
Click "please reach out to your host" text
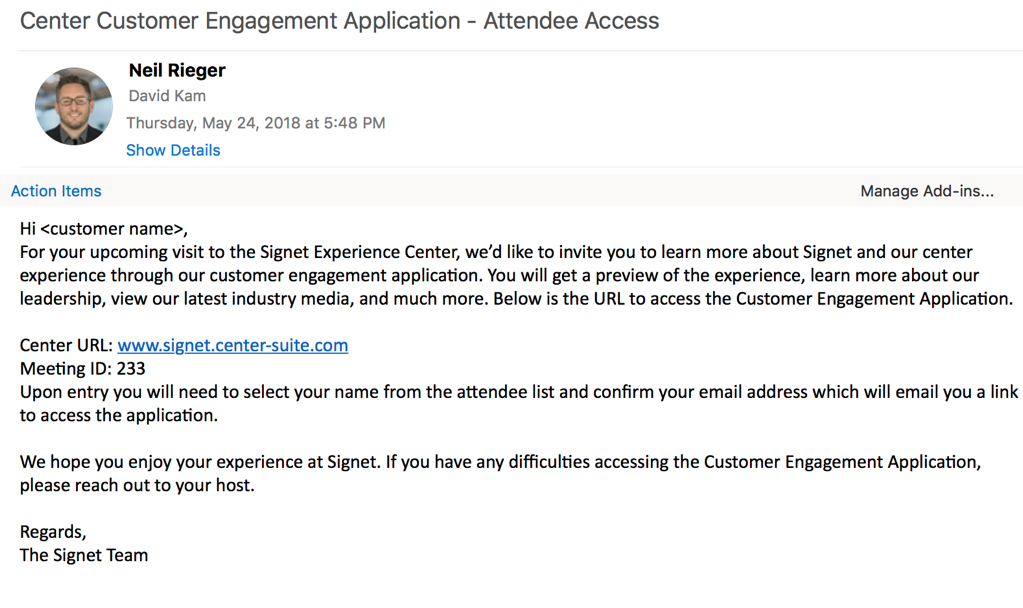[x=137, y=486]
